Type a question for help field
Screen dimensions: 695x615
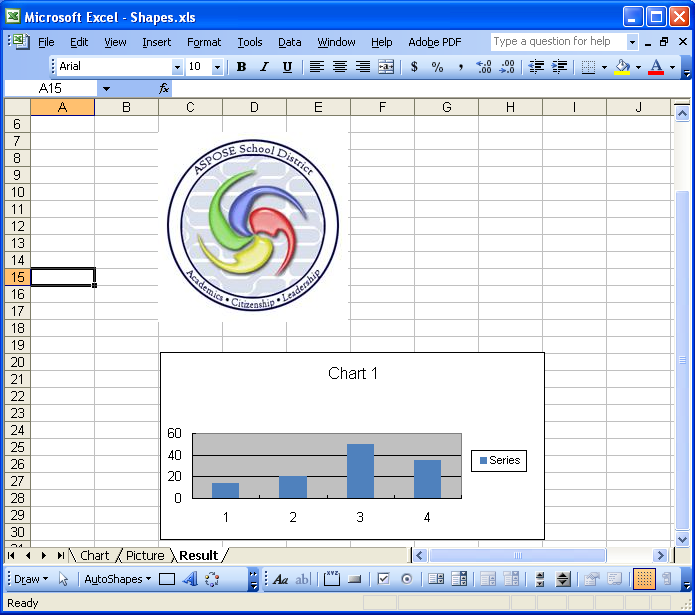pos(559,42)
